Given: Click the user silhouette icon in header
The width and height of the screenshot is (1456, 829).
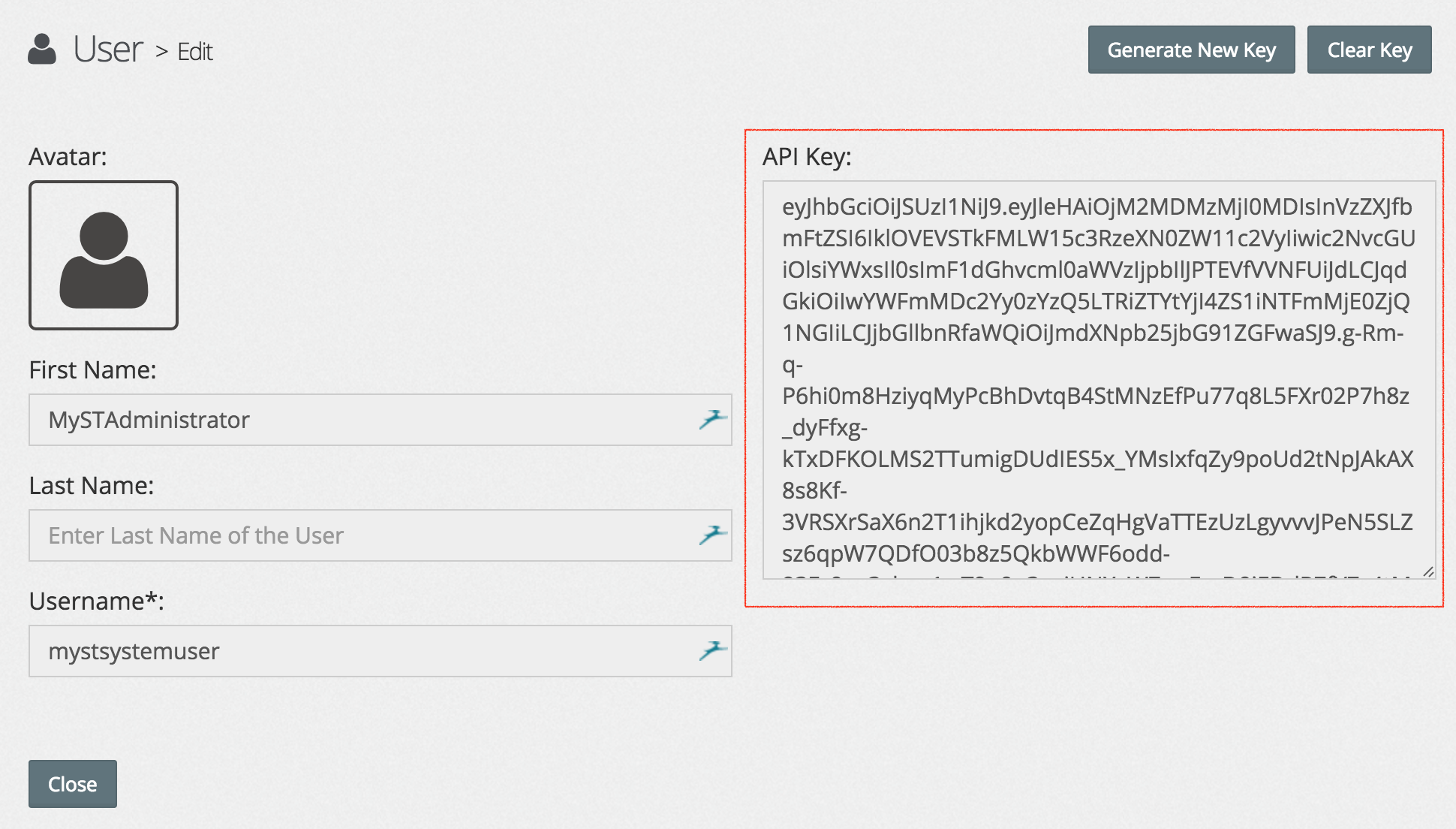Looking at the screenshot, I should tap(42, 50).
